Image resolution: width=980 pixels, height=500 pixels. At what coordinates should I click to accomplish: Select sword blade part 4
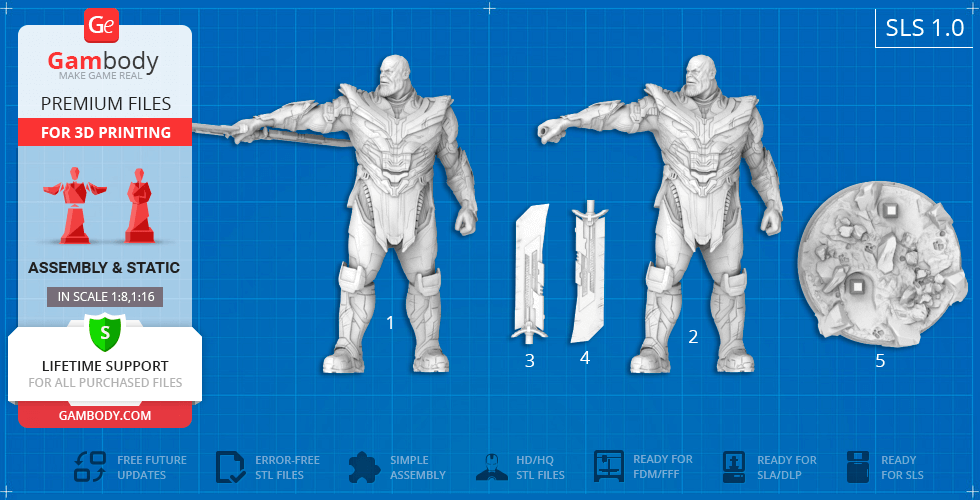[588, 271]
